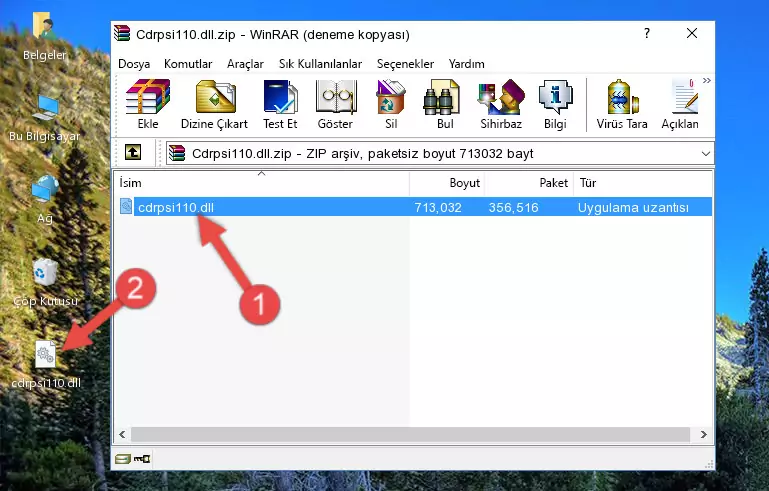Click the horizontal scrollbar track
This screenshot has width=769, height=491.
[x=410, y=434]
